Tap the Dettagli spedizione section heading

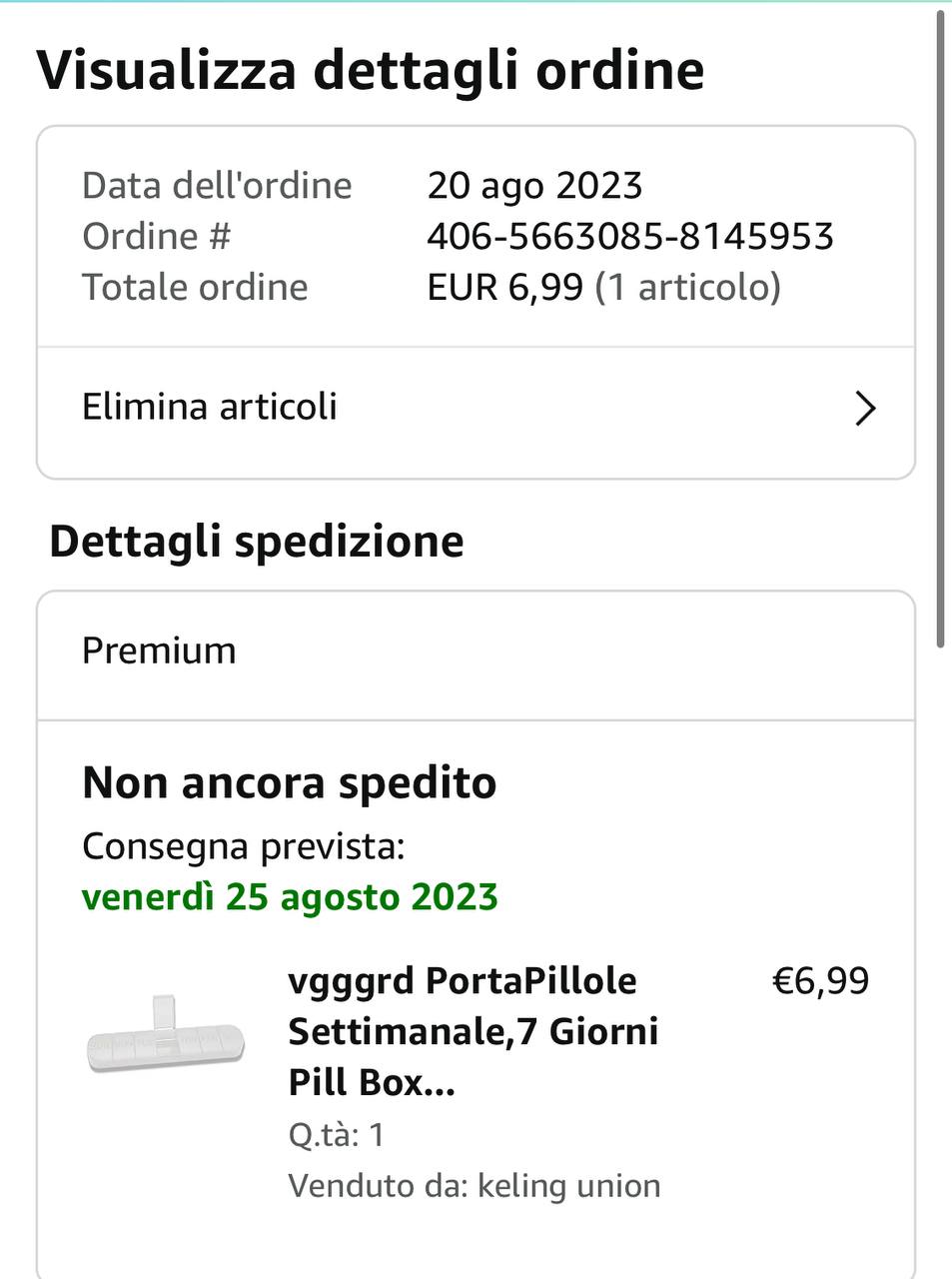pyautogui.click(x=257, y=542)
